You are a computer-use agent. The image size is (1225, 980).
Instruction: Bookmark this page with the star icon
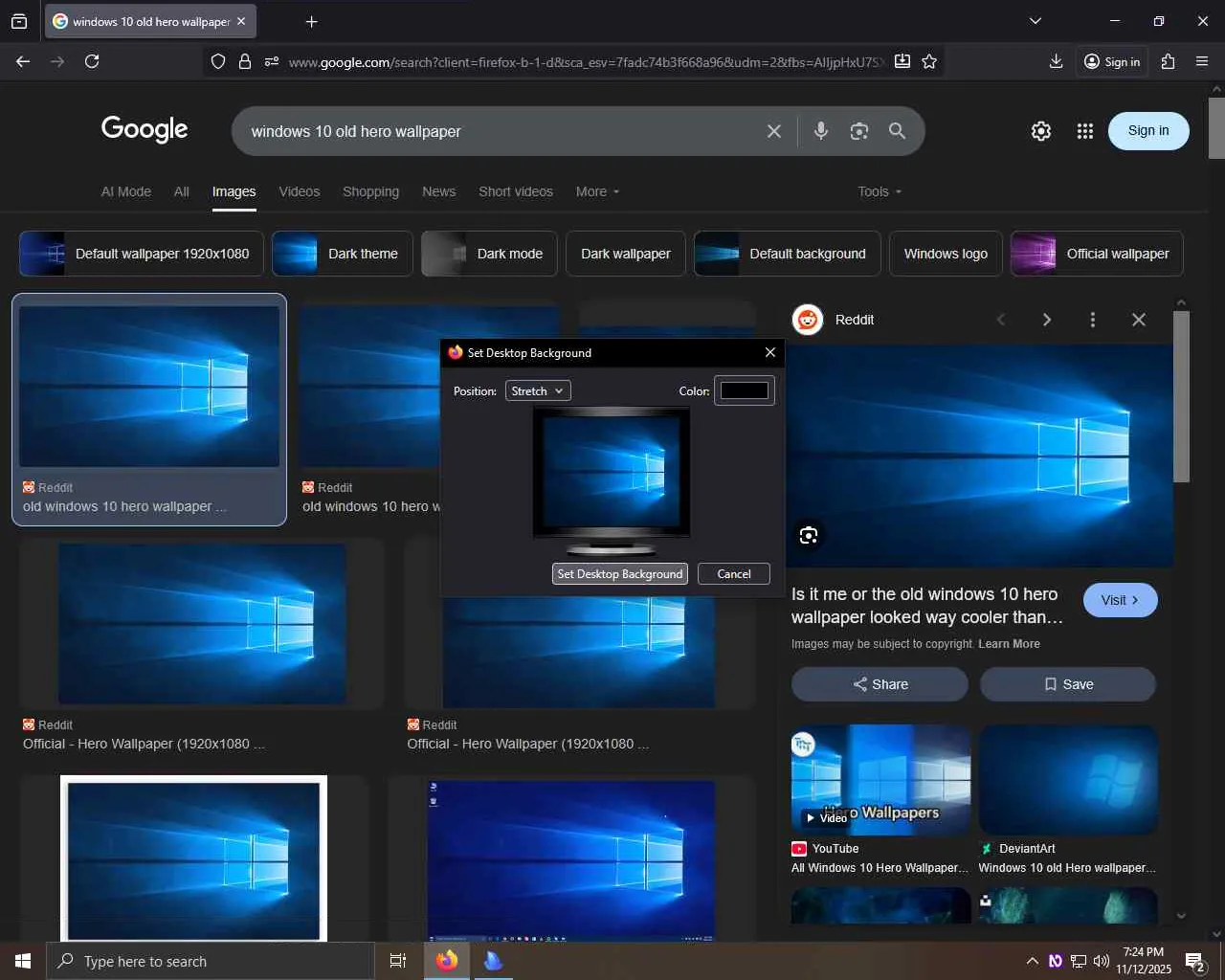coord(928,61)
